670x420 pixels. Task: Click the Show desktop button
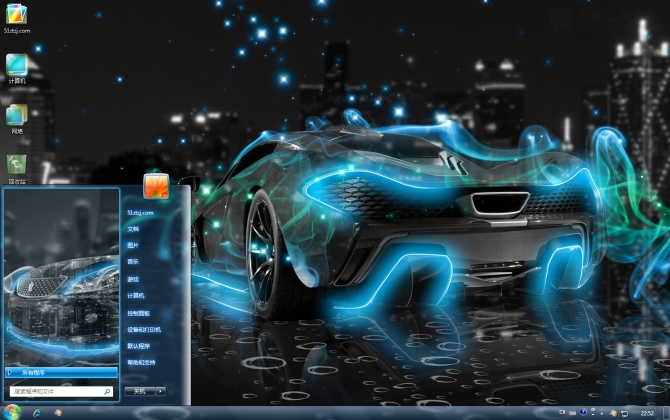[666, 413]
